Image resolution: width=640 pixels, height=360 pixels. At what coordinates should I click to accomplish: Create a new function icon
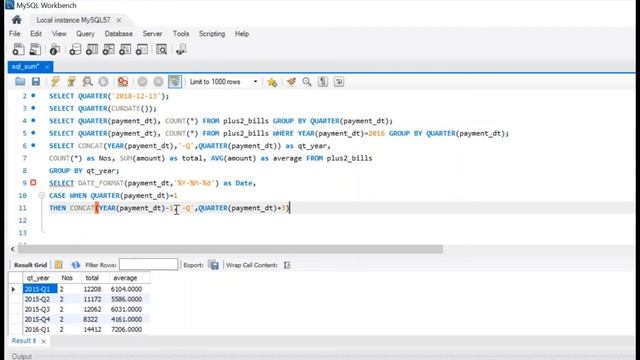point(142,49)
